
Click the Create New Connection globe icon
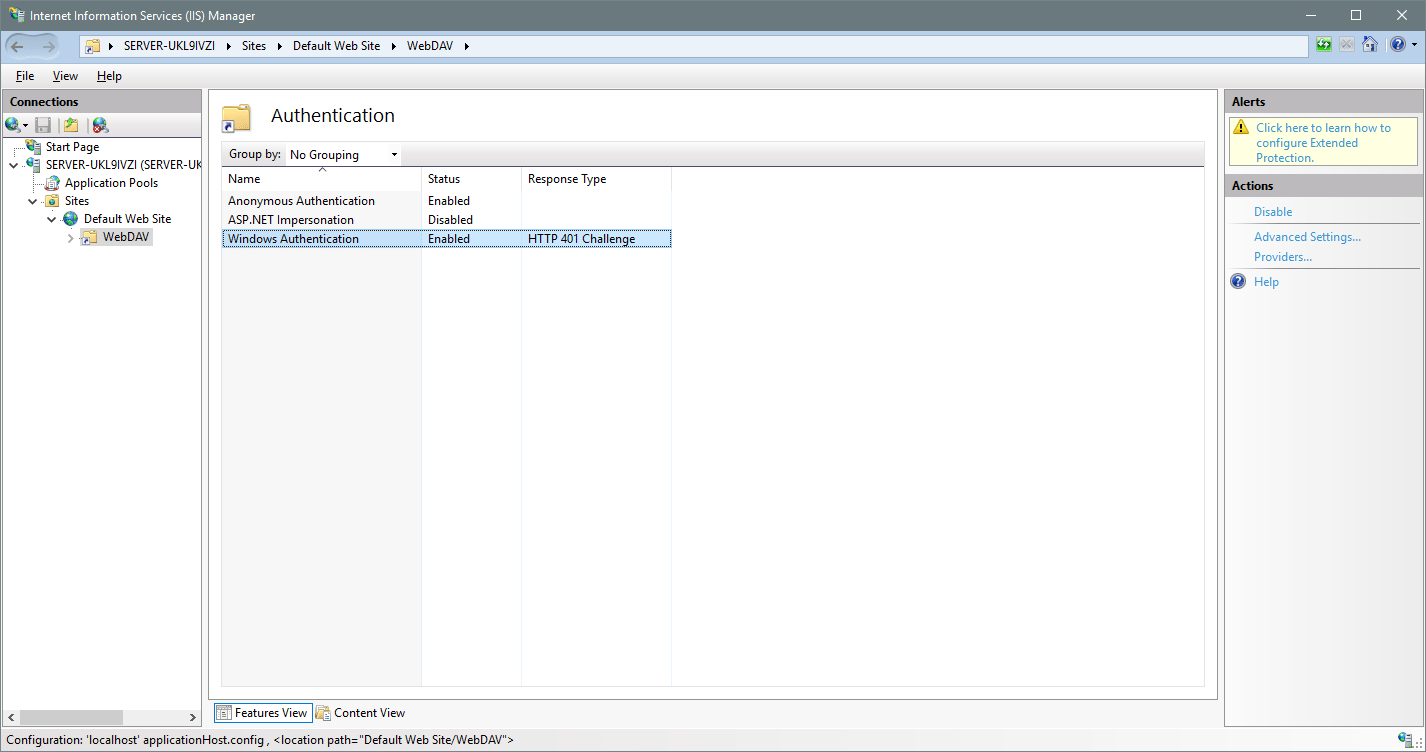13,125
